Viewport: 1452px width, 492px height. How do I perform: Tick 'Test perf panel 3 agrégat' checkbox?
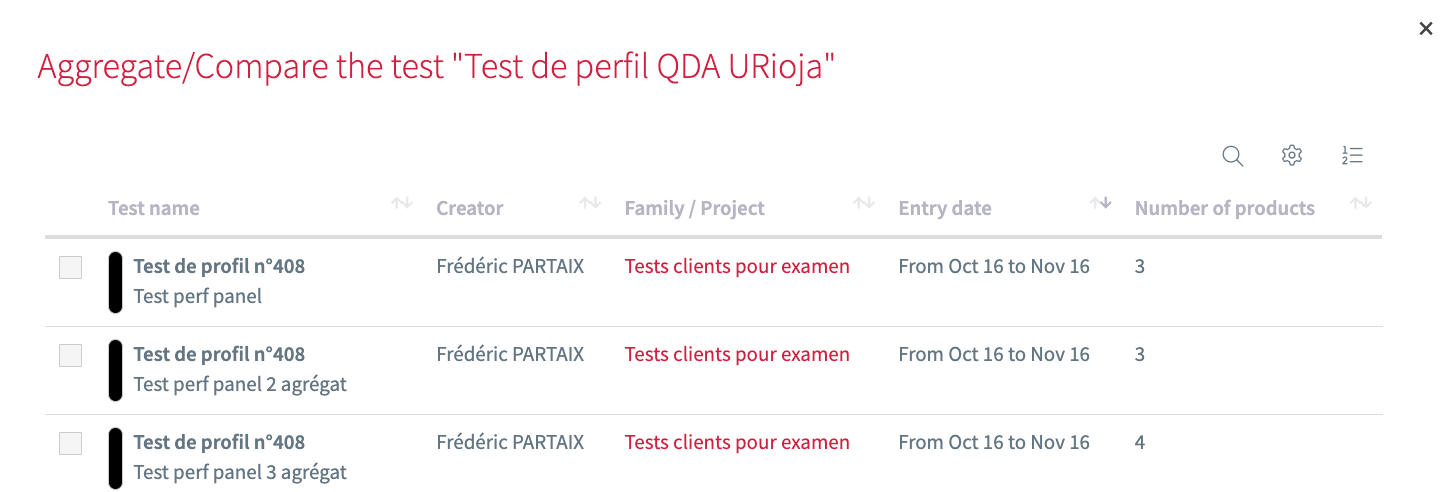[x=70, y=443]
